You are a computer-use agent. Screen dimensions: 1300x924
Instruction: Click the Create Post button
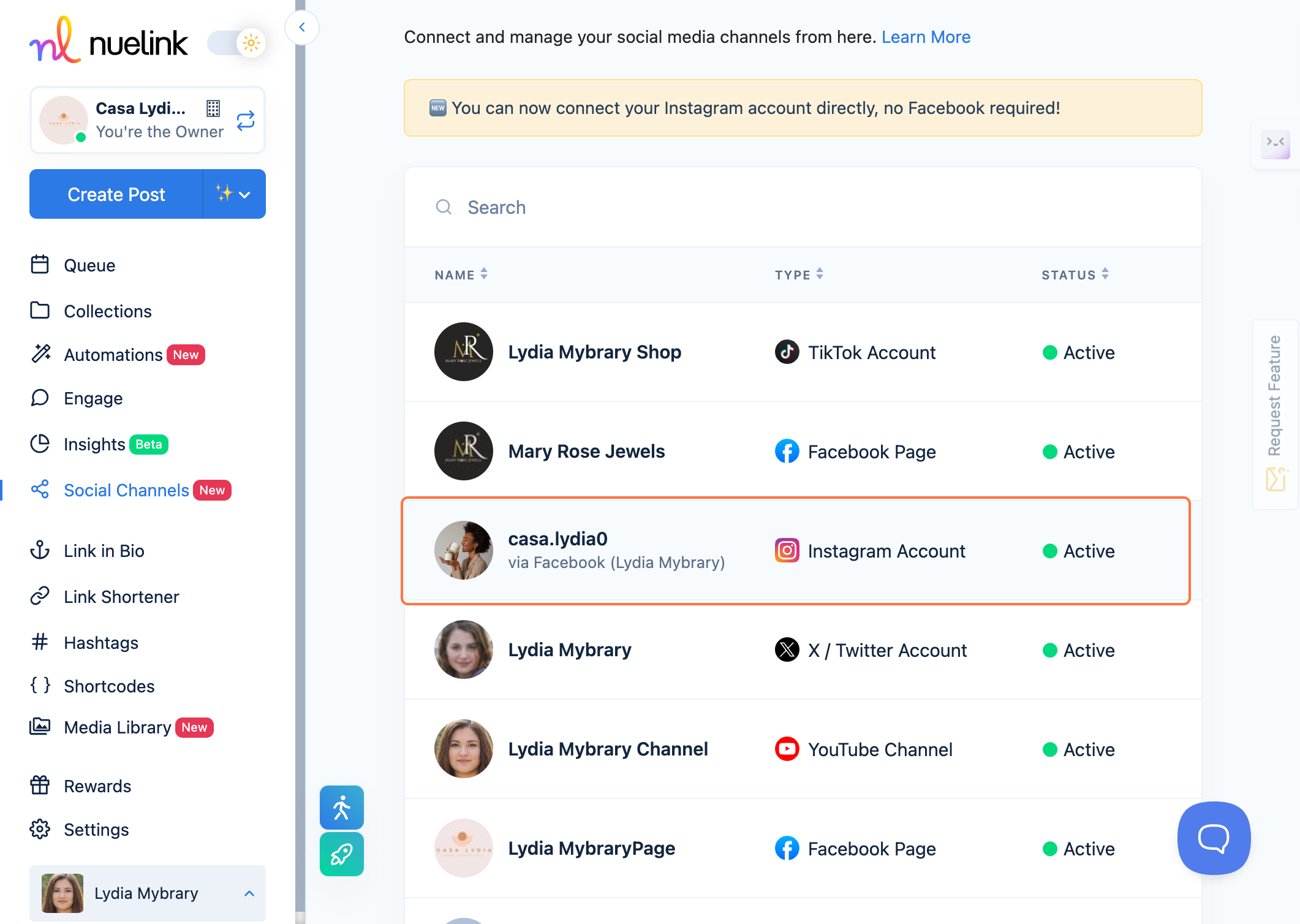coord(116,194)
